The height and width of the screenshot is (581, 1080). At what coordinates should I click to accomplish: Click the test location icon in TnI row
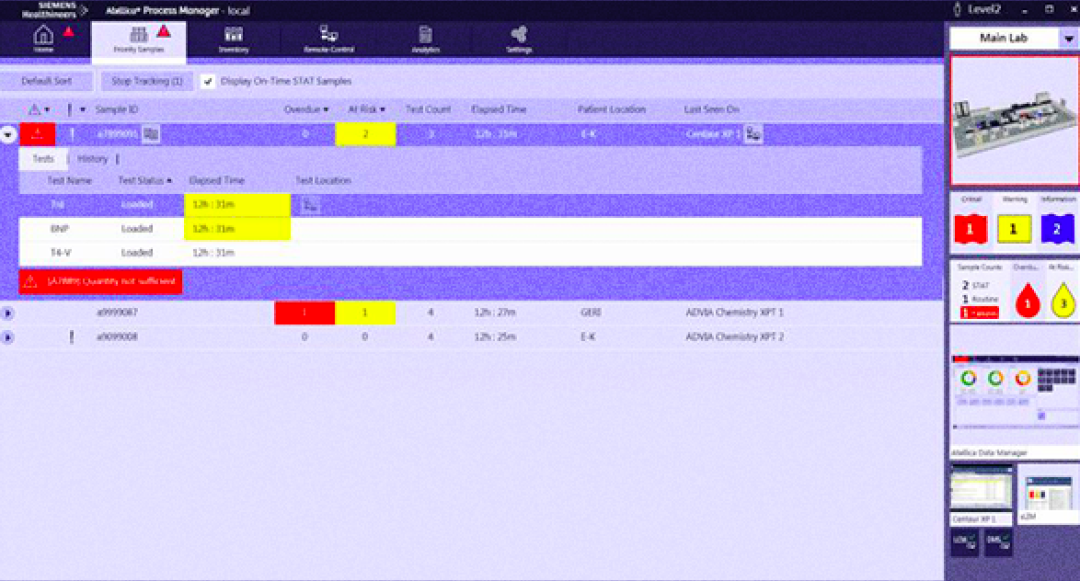311,205
